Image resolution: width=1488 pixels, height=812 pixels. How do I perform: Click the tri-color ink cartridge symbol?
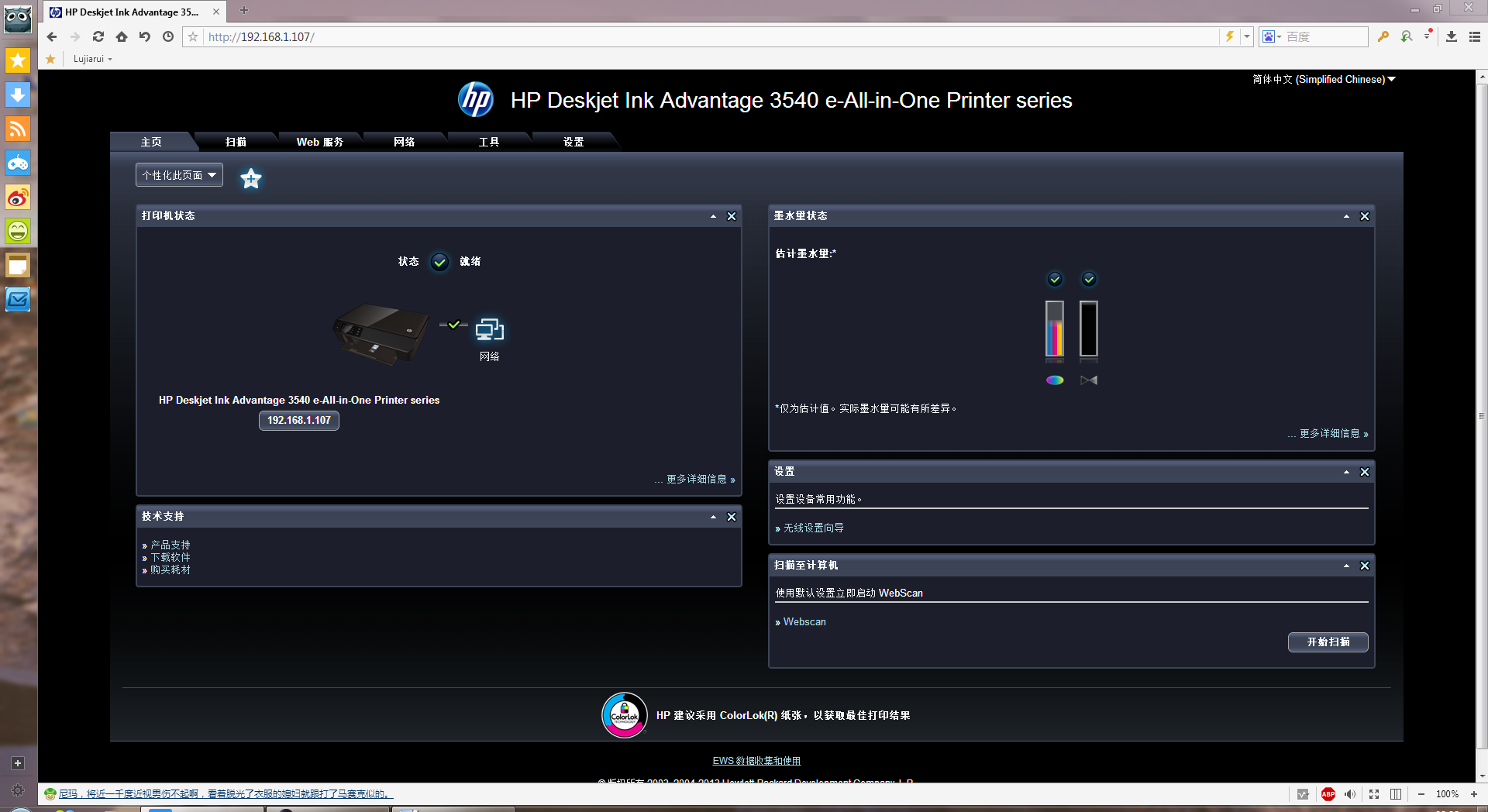tap(1055, 380)
